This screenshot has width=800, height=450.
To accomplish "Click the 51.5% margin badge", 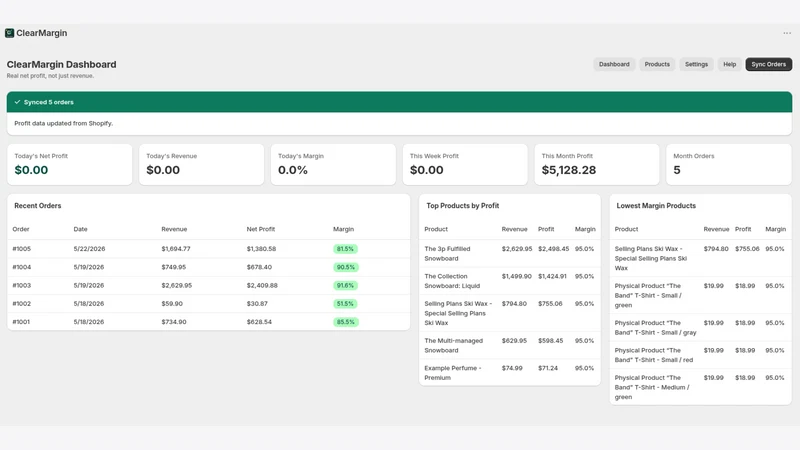I will pyautogui.click(x=345, y=304).
